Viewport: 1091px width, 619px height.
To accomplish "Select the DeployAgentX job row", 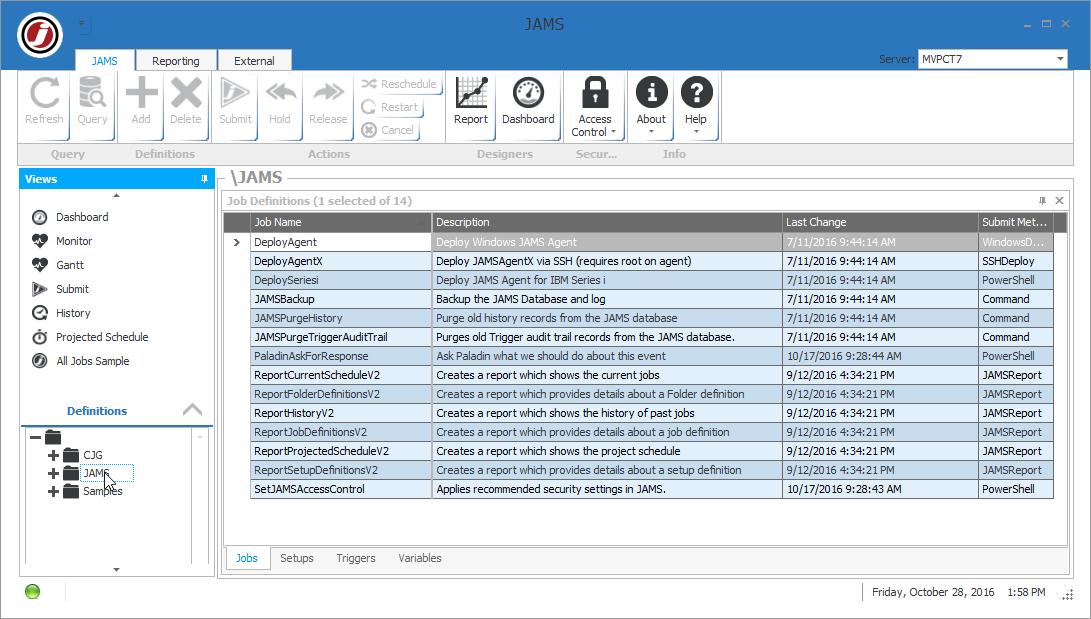I will [x=652, y=262].
